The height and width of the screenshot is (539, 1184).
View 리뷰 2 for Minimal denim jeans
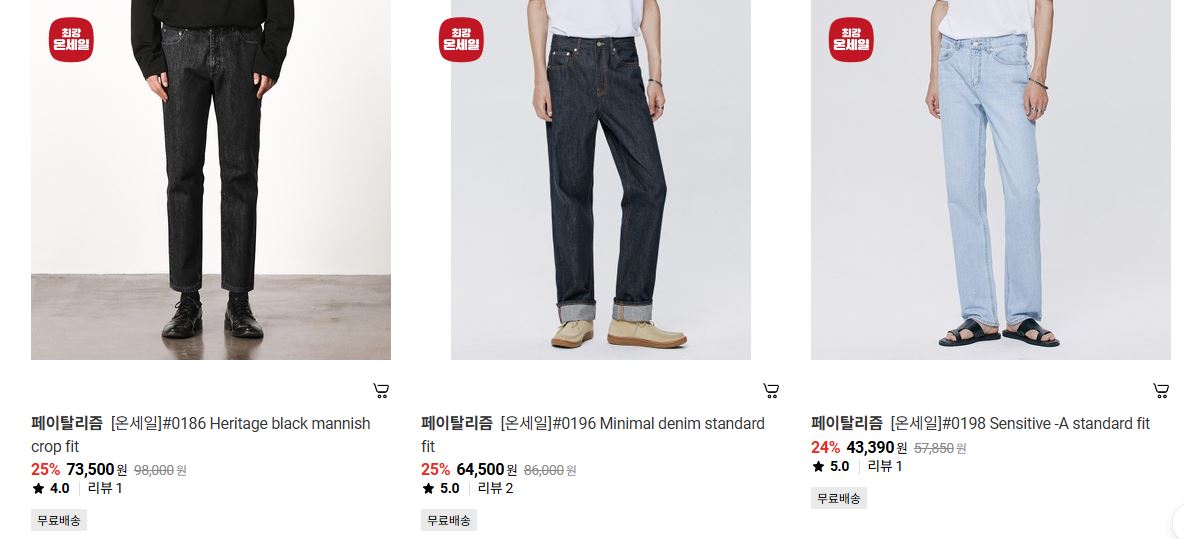(x=495, y=488)
